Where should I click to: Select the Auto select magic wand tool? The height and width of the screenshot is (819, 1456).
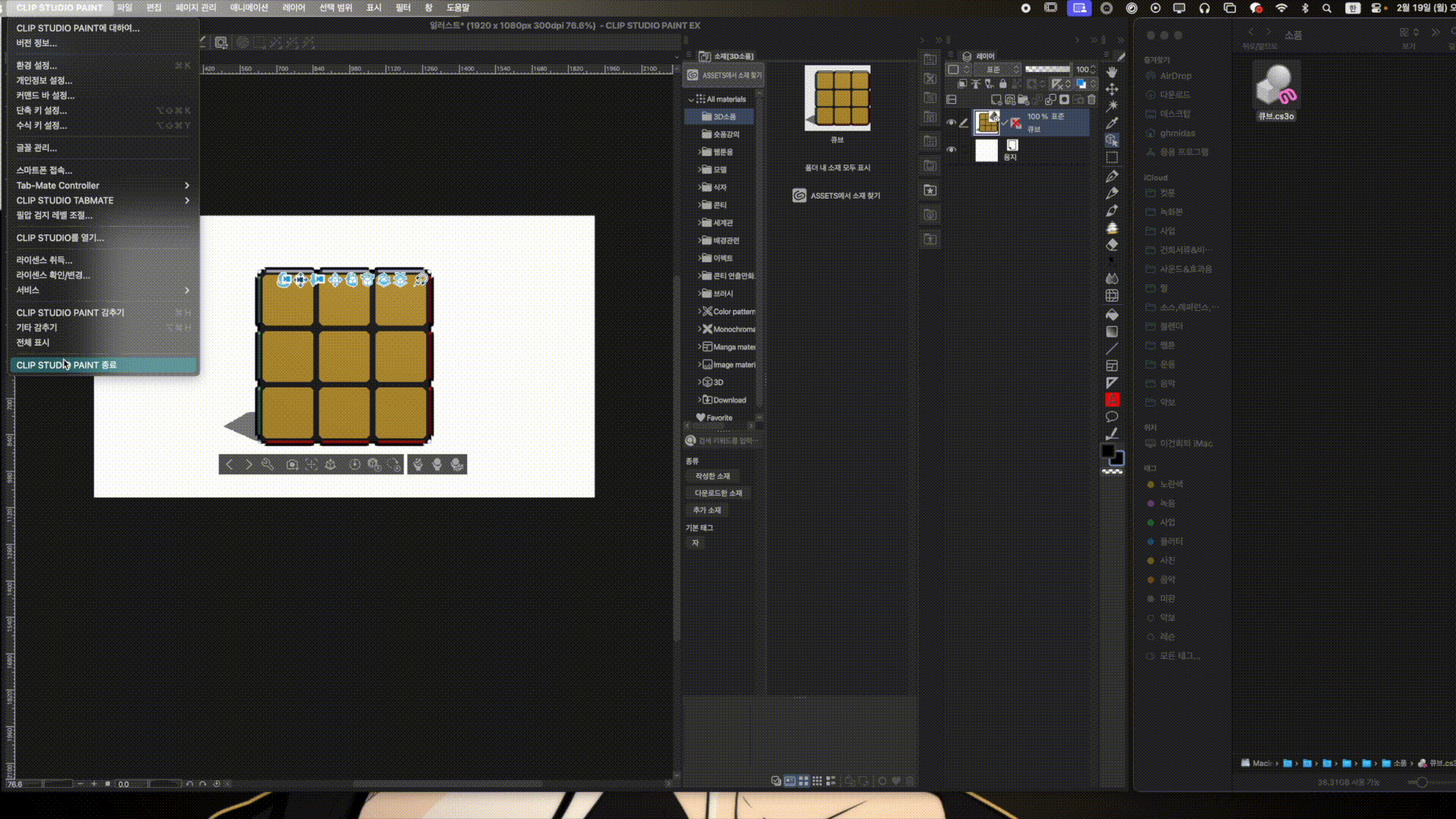click(1112, 105)
